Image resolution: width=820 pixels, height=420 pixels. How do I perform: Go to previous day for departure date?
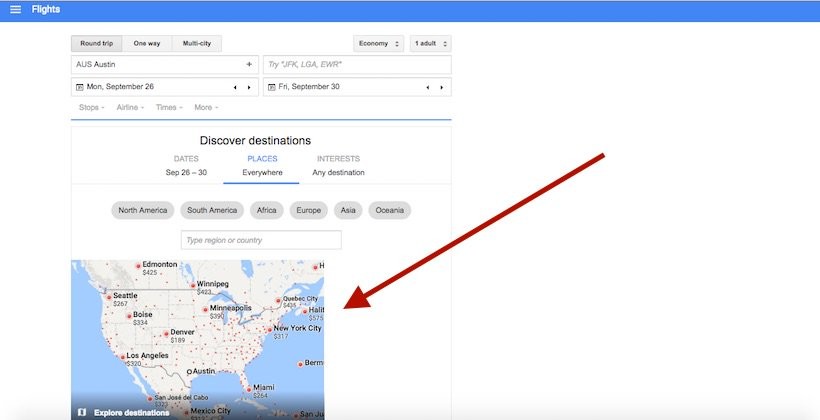pyautogui.click(x=236, y=87)
